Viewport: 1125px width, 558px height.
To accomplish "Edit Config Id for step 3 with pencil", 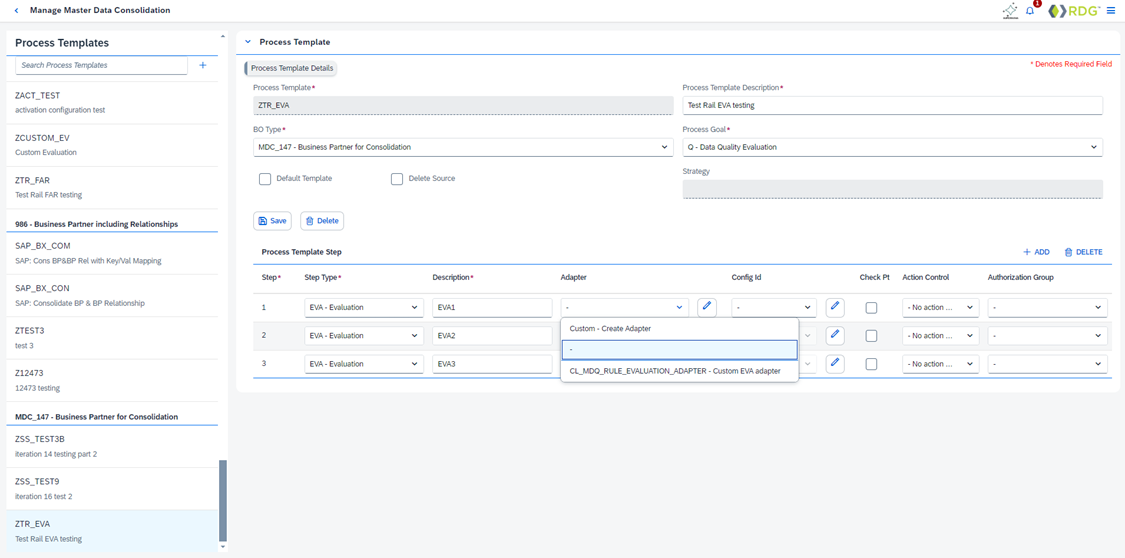I will point(834,364).
